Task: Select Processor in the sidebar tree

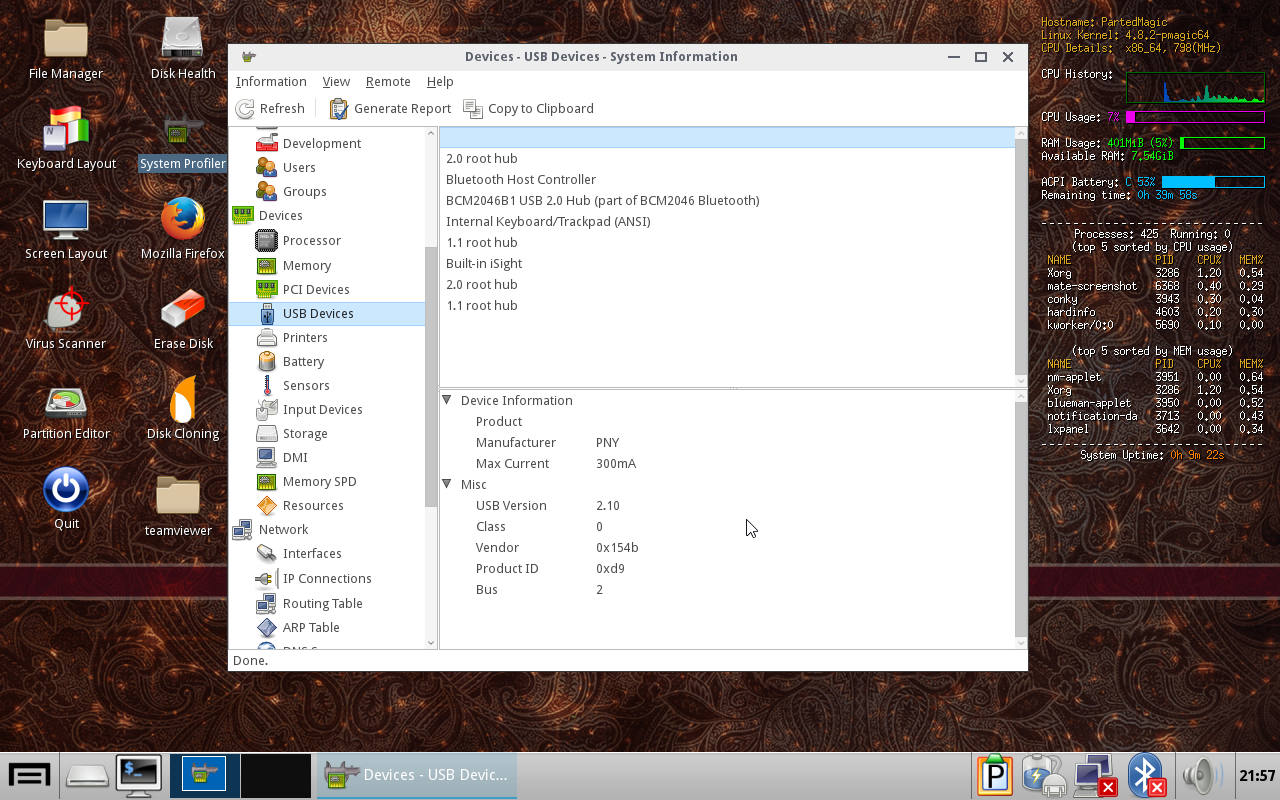Action: 311,240
